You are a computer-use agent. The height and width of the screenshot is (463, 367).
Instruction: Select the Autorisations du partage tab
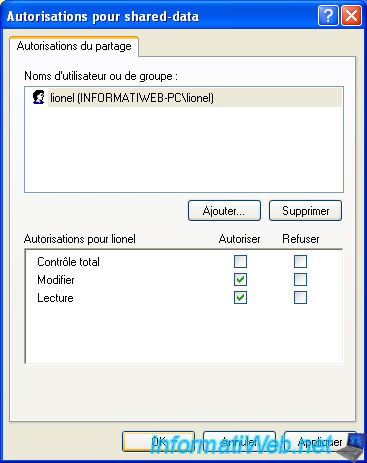[74, 46]
